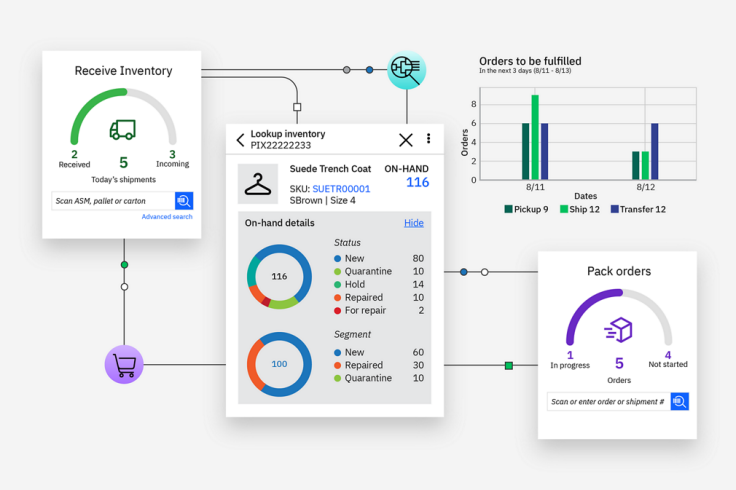Image resolution: width=736 pixels, height=490 pixels.
Task: Hide the On-hand details section
Action: 413,223
